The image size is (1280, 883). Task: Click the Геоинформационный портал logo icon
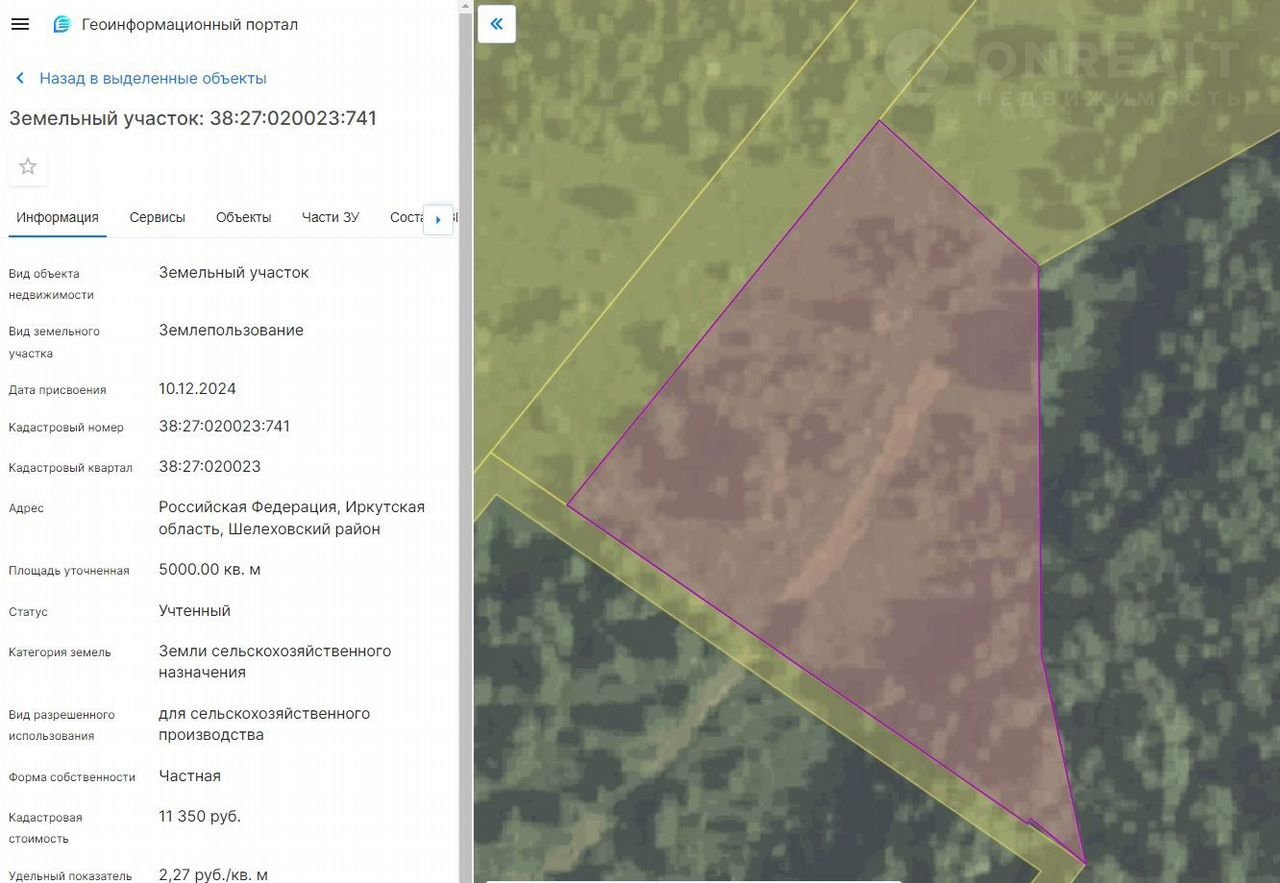point(62,24)
